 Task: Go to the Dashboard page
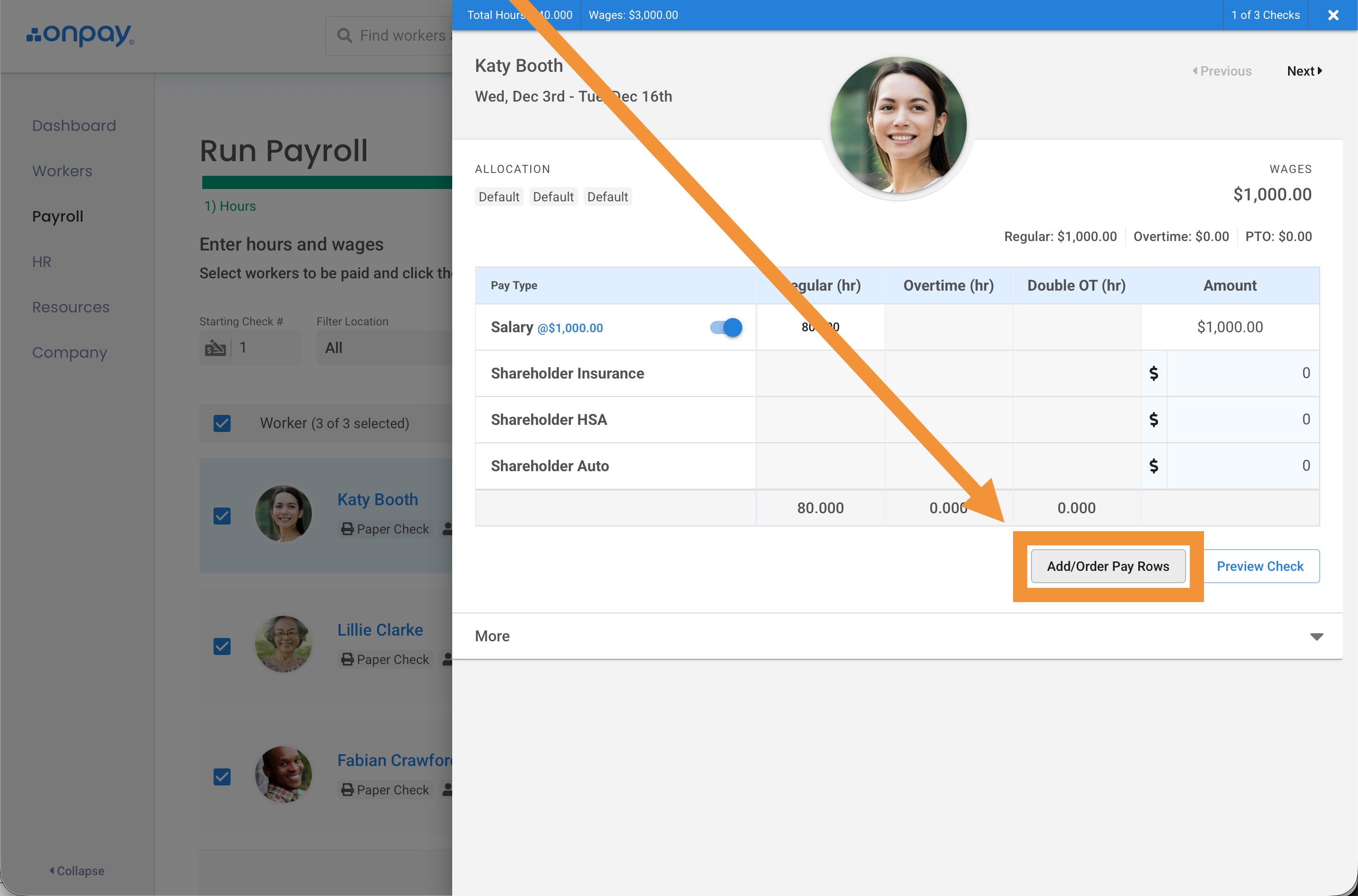(x=74, y=126)
